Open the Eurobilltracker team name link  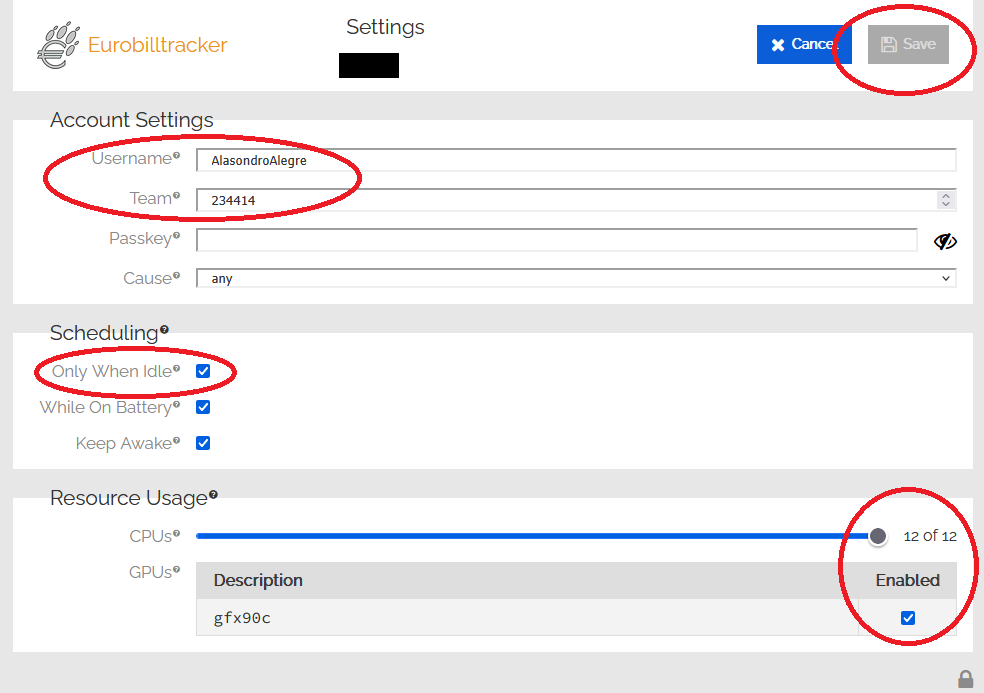pos(158,45)
